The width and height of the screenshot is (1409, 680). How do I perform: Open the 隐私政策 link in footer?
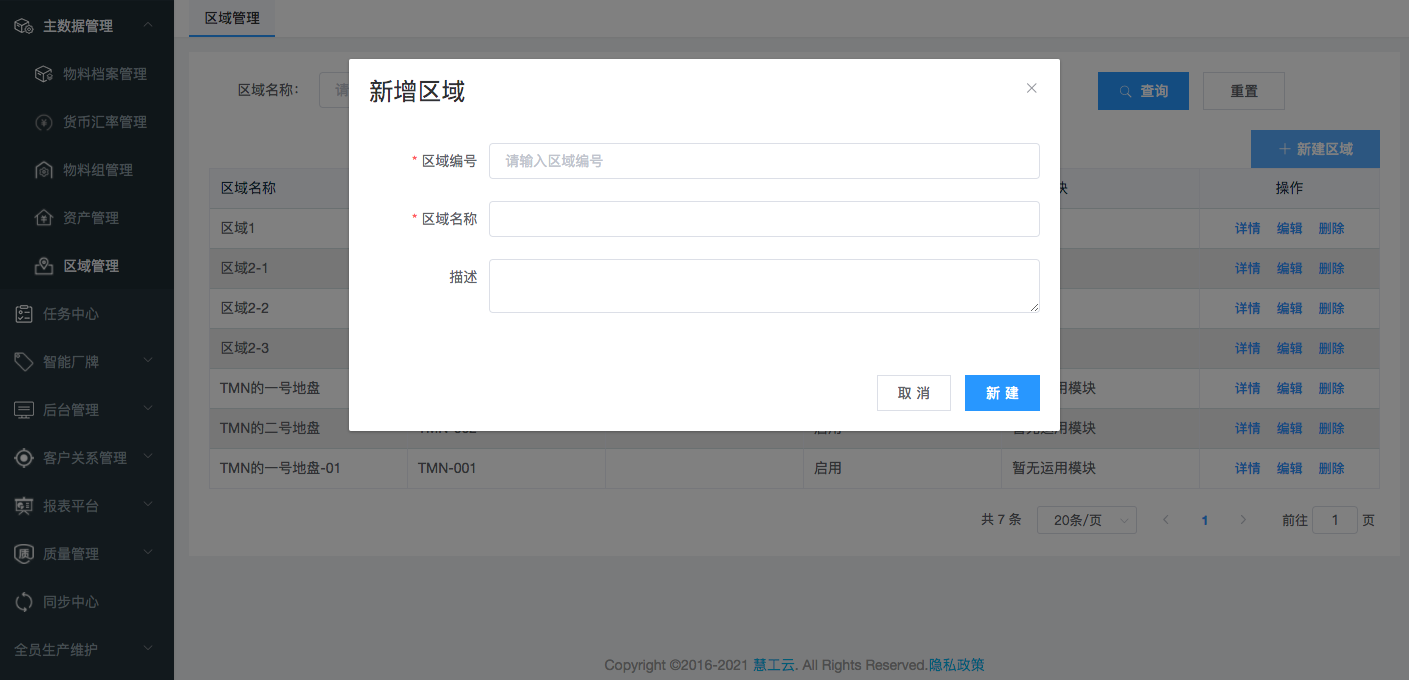coord(956,665)
